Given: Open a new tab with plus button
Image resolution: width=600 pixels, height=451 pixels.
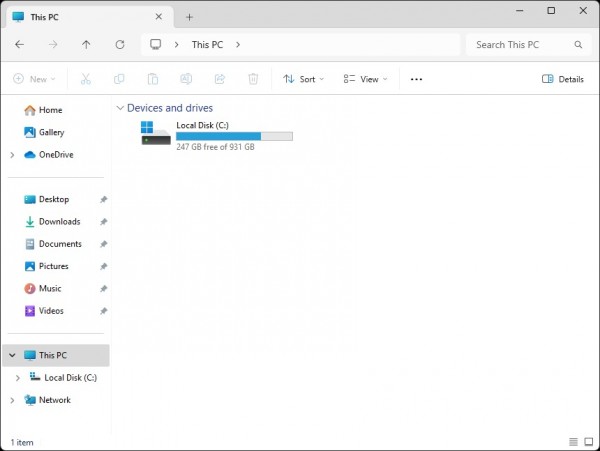Looking at the screenshot, I should (189, 17).
